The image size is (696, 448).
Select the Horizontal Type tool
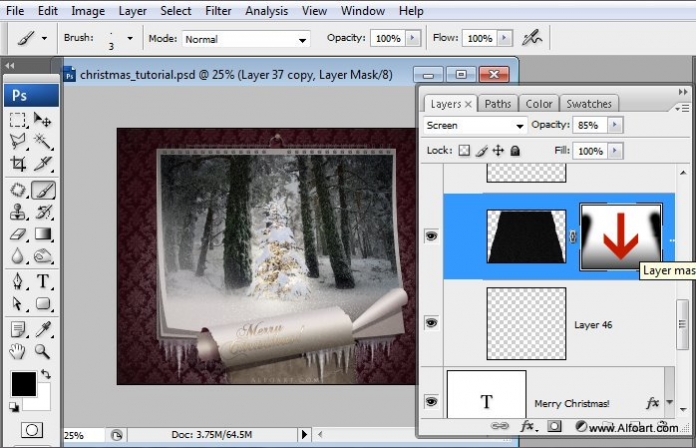(43, 281)
